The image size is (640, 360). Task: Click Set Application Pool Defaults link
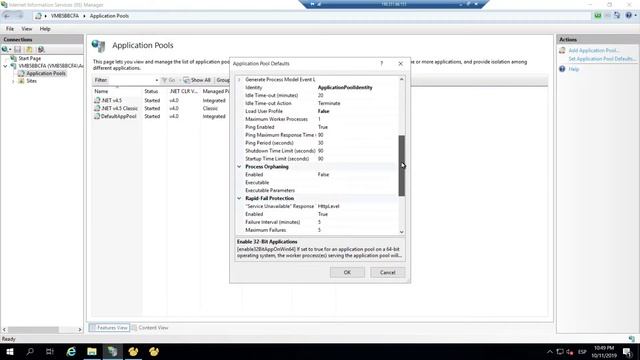pyautogui.click(x=602, y=59)
